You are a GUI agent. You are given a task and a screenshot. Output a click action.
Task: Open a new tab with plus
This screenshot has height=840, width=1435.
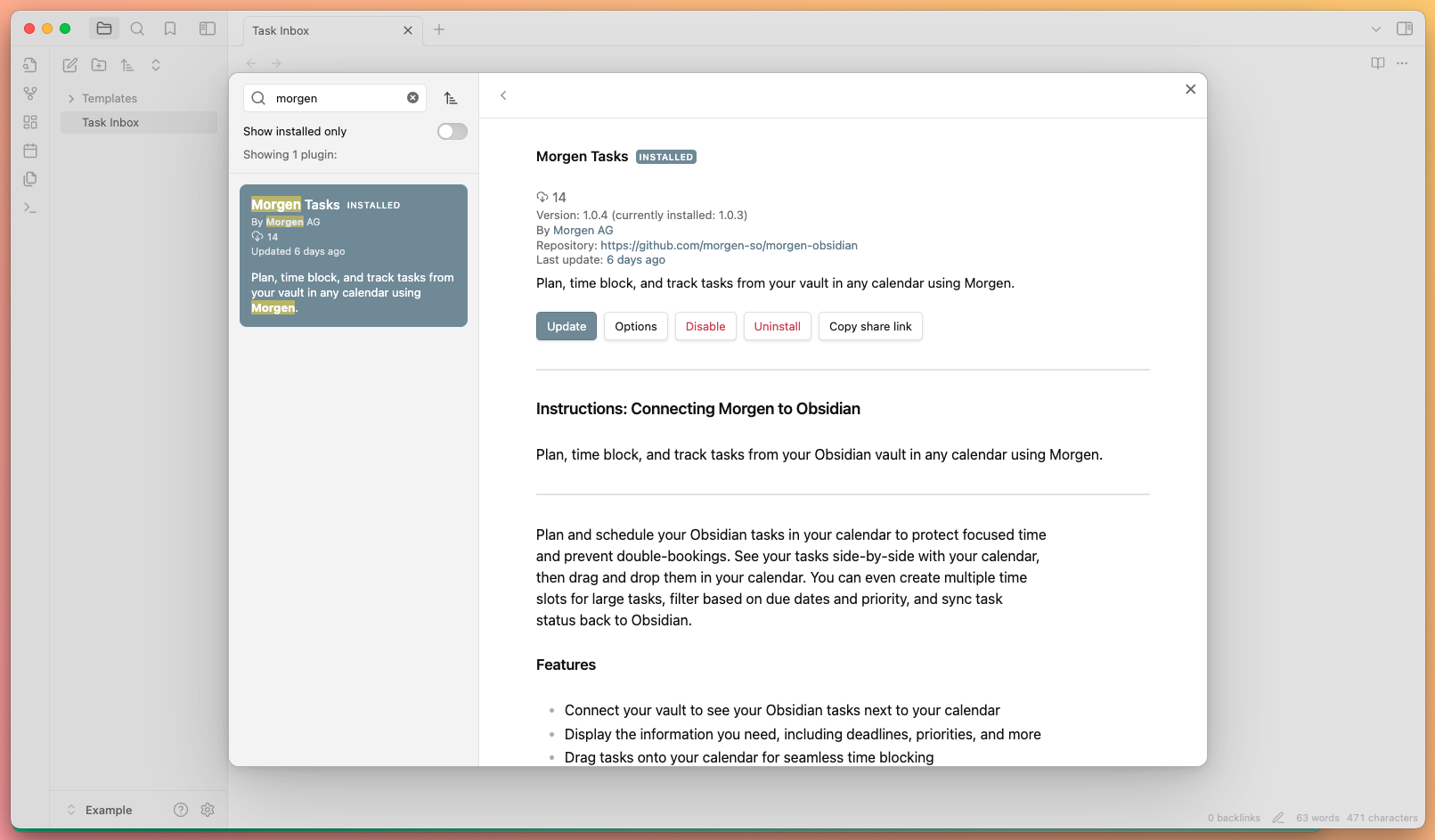click(x=439, y=29)
